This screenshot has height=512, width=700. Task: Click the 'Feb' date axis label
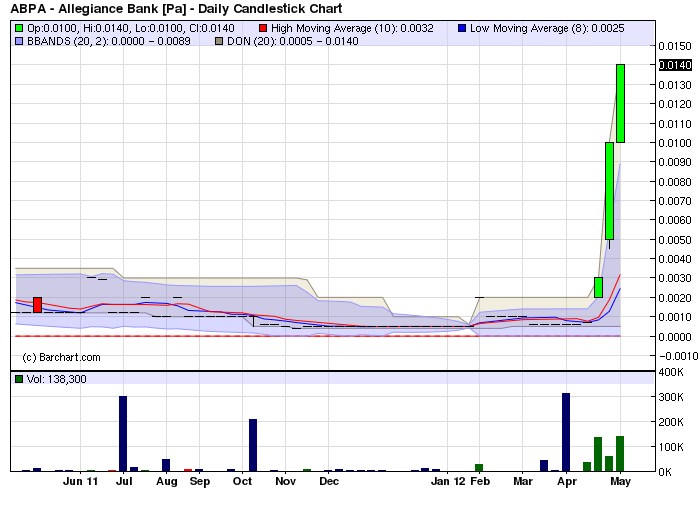coord(480,482)
